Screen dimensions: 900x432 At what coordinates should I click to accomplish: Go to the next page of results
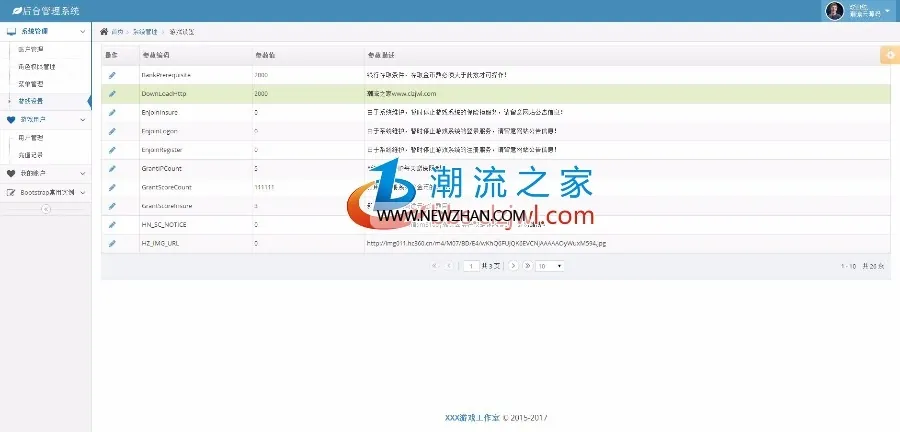(513, 266)
